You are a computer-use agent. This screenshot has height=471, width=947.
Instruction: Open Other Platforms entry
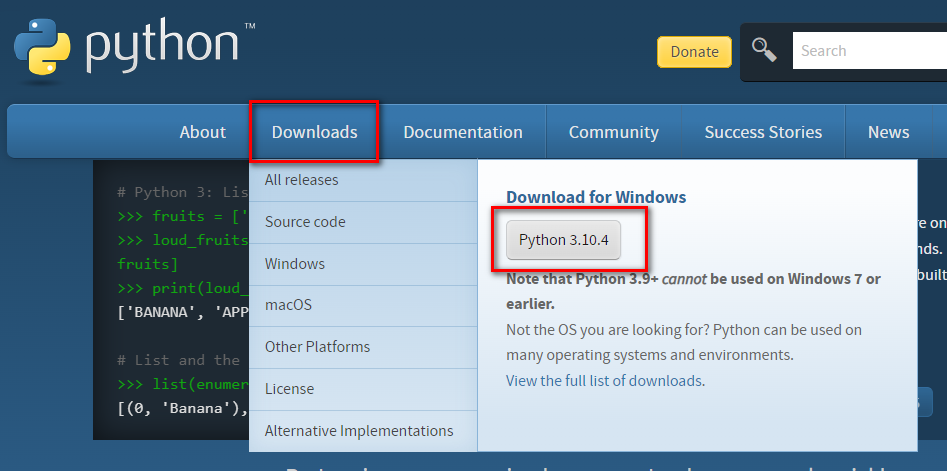[317, 347]
